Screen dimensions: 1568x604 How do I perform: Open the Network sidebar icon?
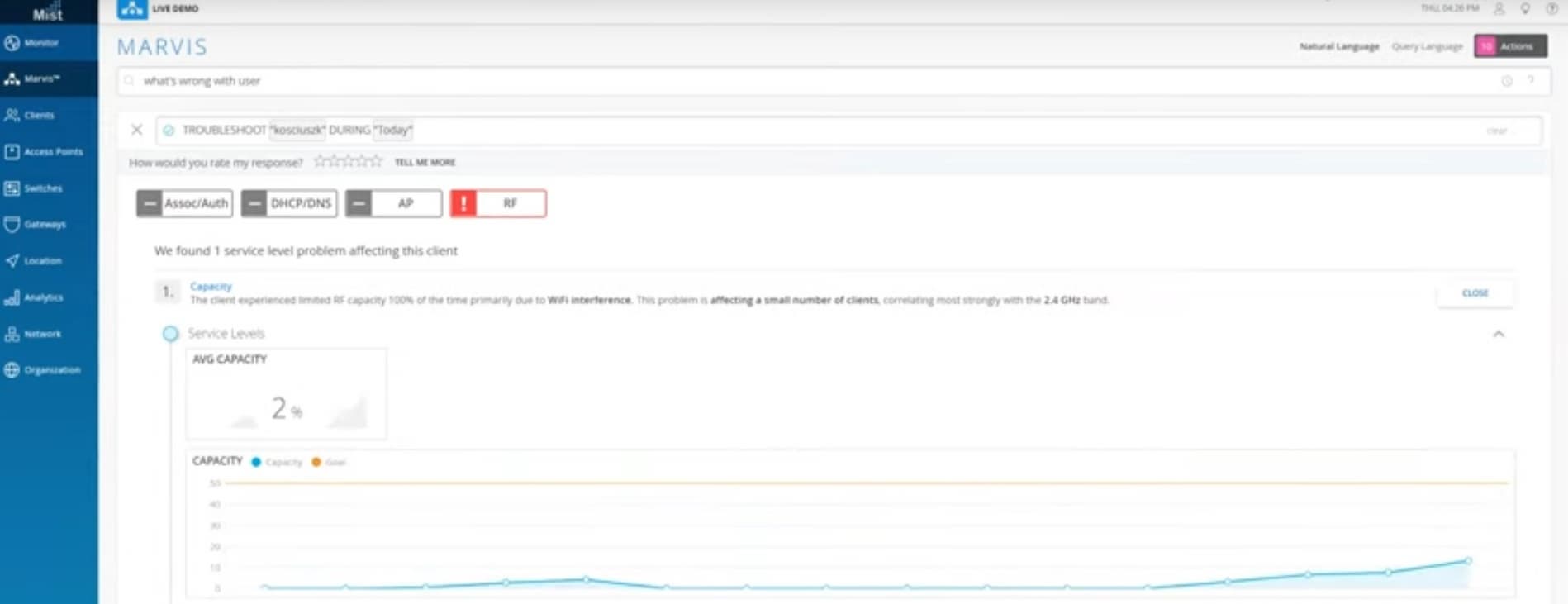[12, 334]
